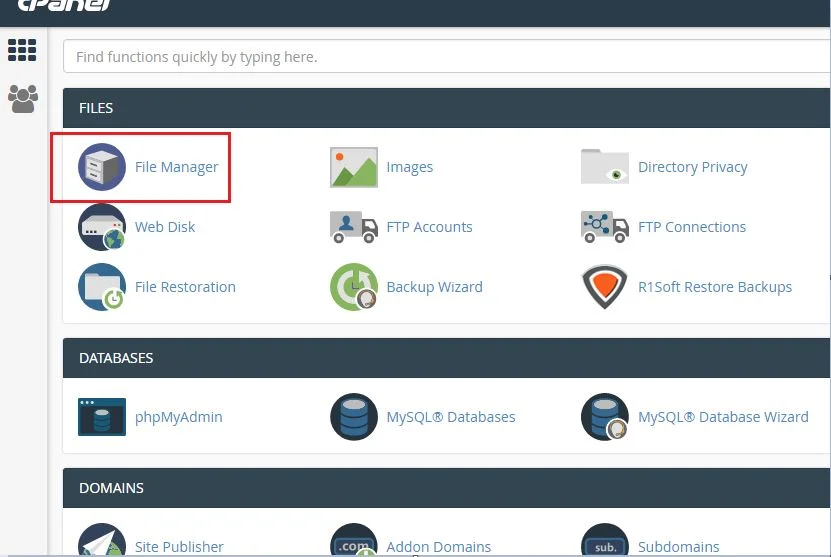The image size is (831, 557).
Task: Open the Addon Domains .com icon
Action: click(353, 540)
